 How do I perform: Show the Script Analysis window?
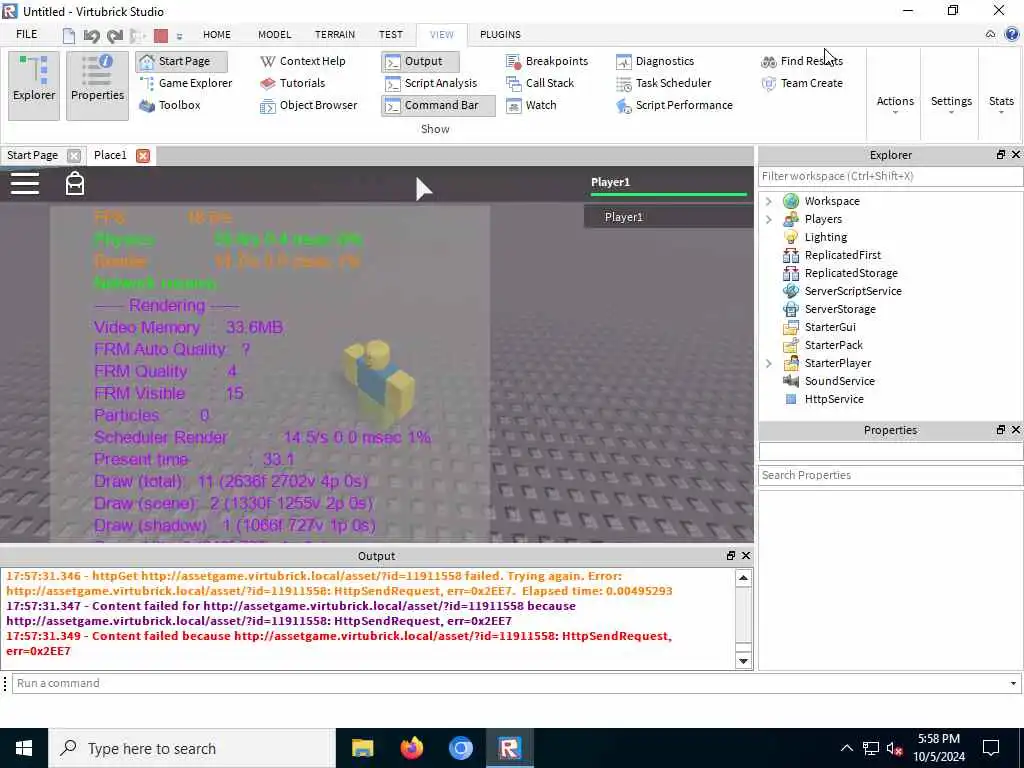[x=431, y=83]
